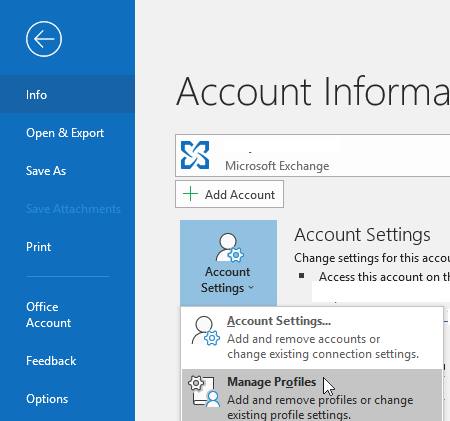450x421 pixels.
Task: Click the Account Settings... entry icon
Action: click(205, 330)
